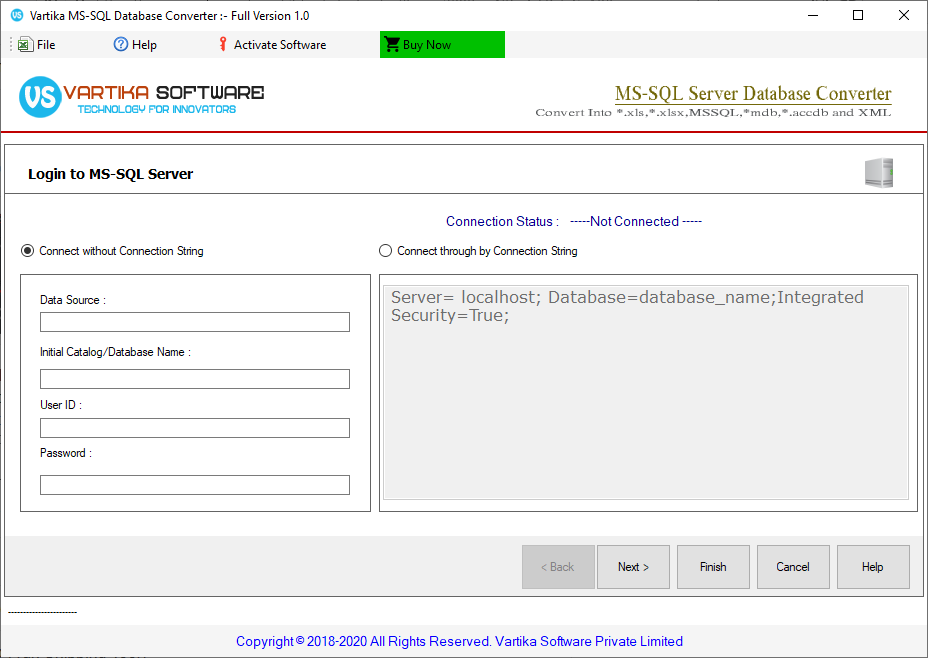This screenshot has width=928, height=658.
Task: Click the Copyright Vartika Software footer text
Action: tap(459, 641)
